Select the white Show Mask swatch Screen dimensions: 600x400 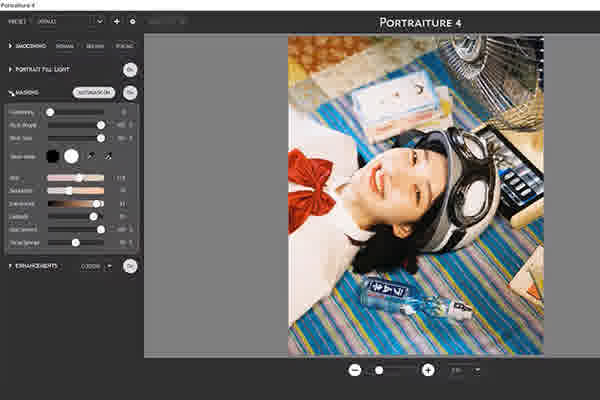click(71, 156)
